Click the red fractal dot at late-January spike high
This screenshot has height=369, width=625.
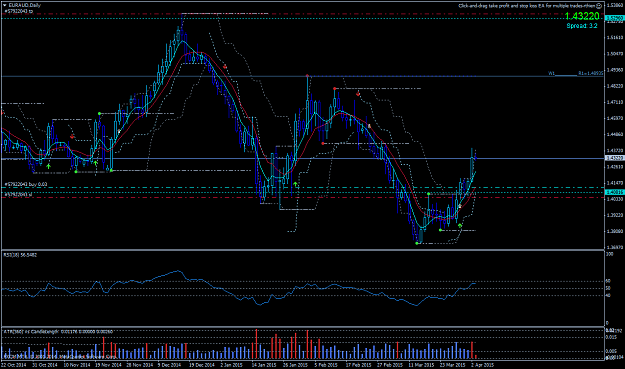tap(307, 75)
